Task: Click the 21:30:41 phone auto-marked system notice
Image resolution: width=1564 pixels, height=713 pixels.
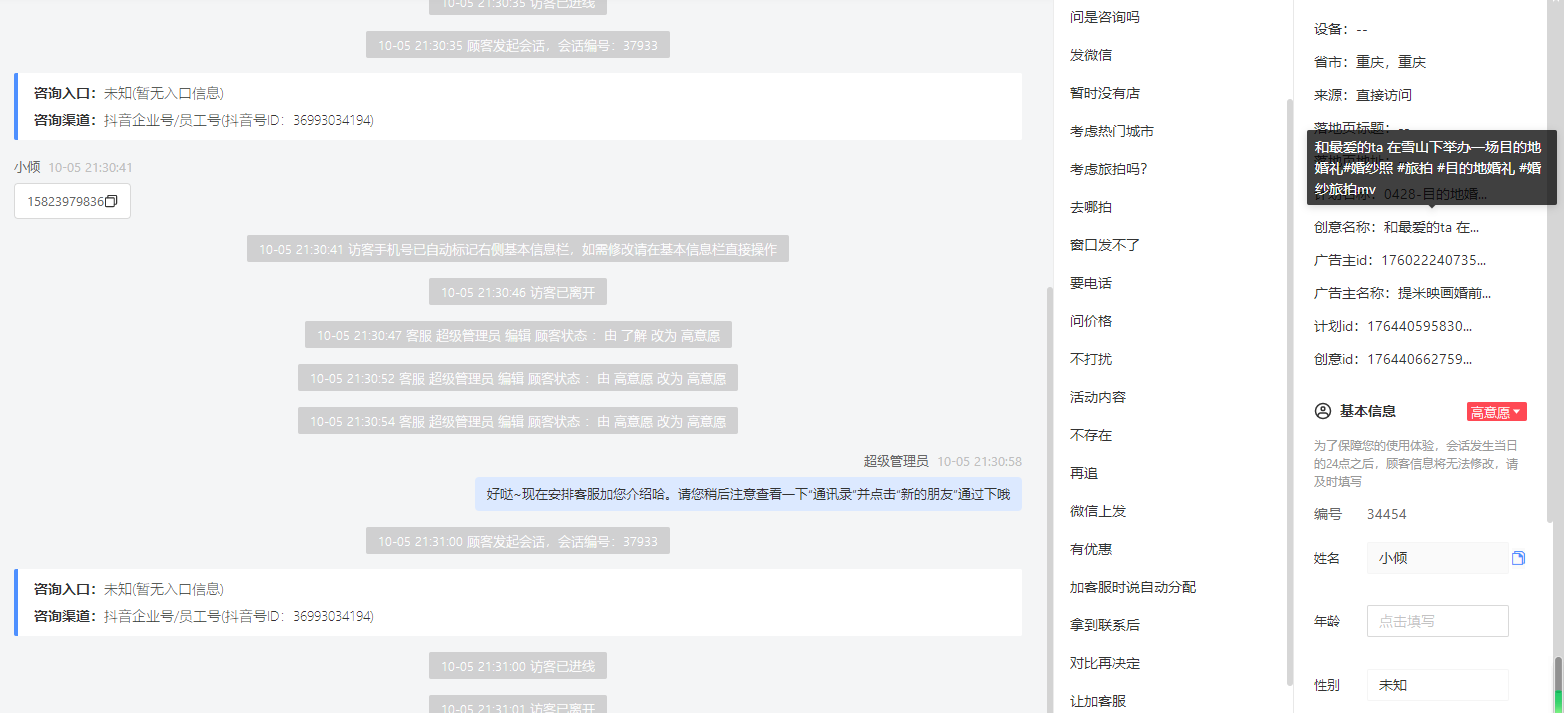Action: [518, 249]
